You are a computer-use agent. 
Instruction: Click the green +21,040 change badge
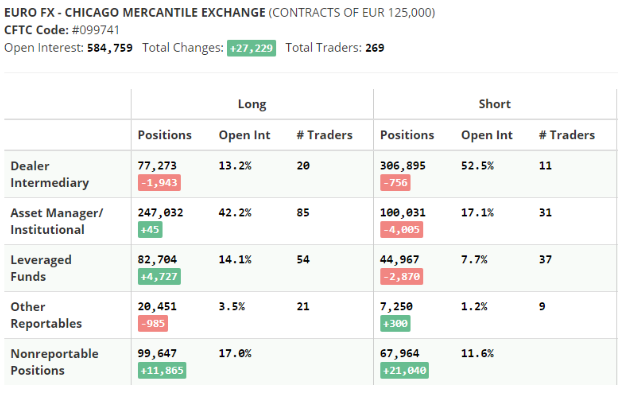[404, 370]
